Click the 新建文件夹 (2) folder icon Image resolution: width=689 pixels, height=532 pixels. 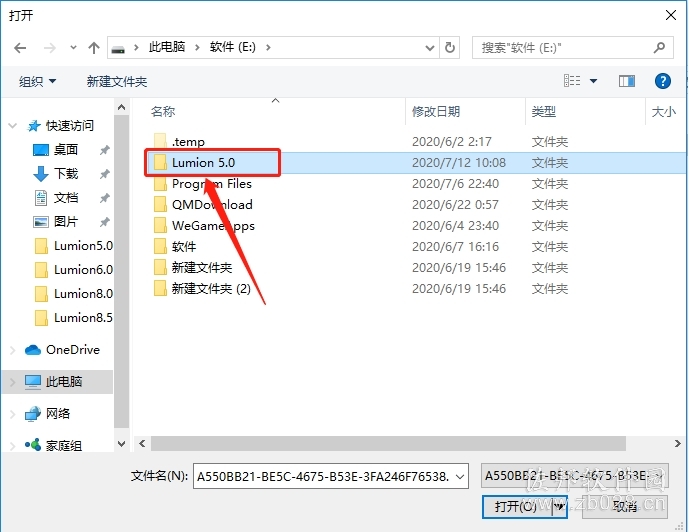pos(160,289)
